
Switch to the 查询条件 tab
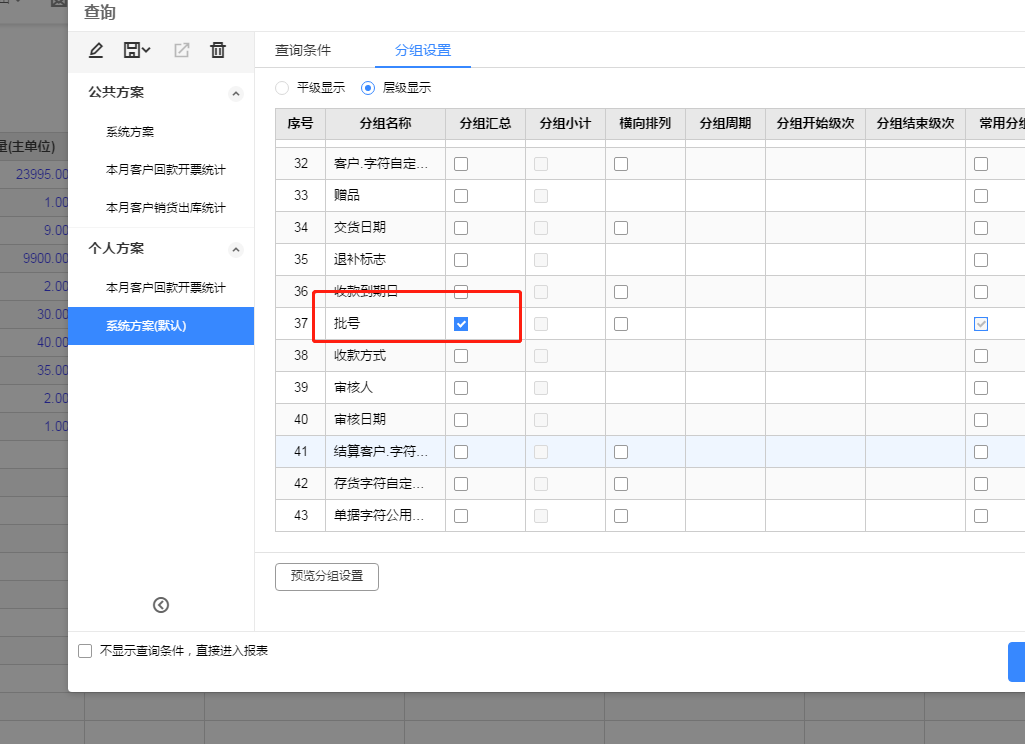click(x=303, y=50)
